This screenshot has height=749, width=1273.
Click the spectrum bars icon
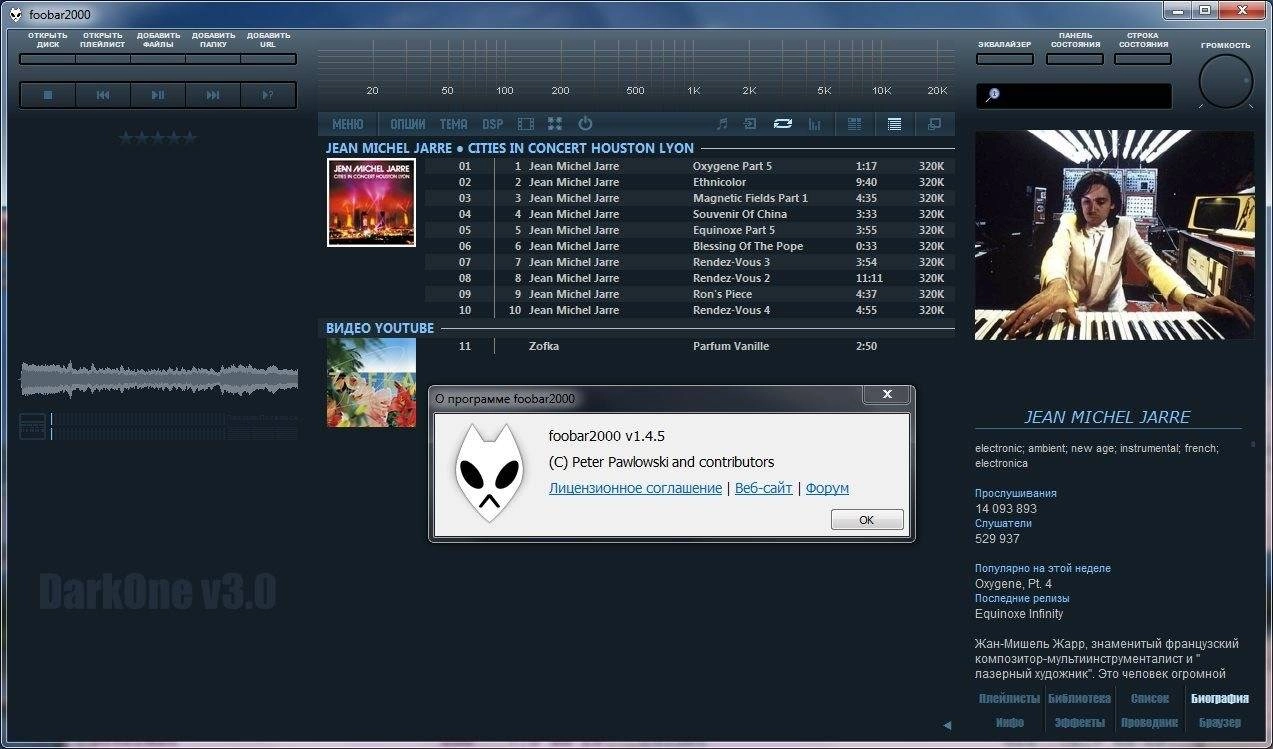[x=814, y=124]
